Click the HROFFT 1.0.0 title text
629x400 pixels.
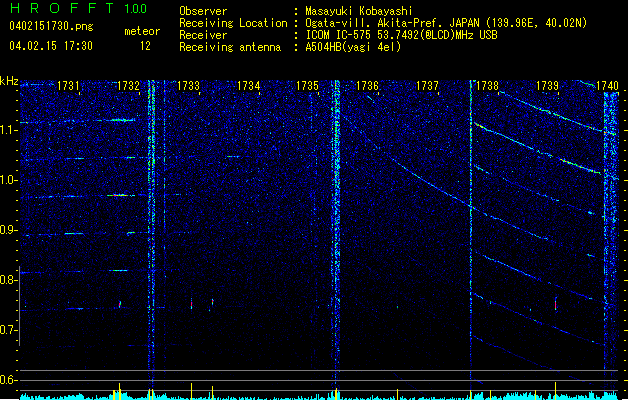pos(79,8)
